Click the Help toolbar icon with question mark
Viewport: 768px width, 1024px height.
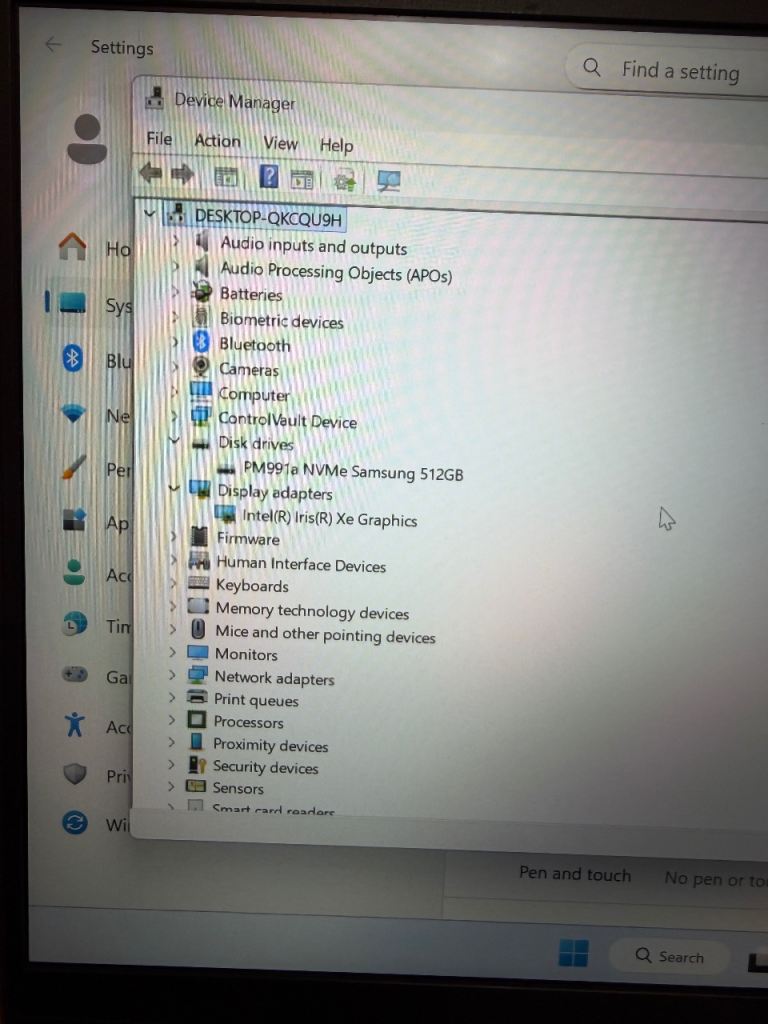pyautogui.click(x=269, y=177)
